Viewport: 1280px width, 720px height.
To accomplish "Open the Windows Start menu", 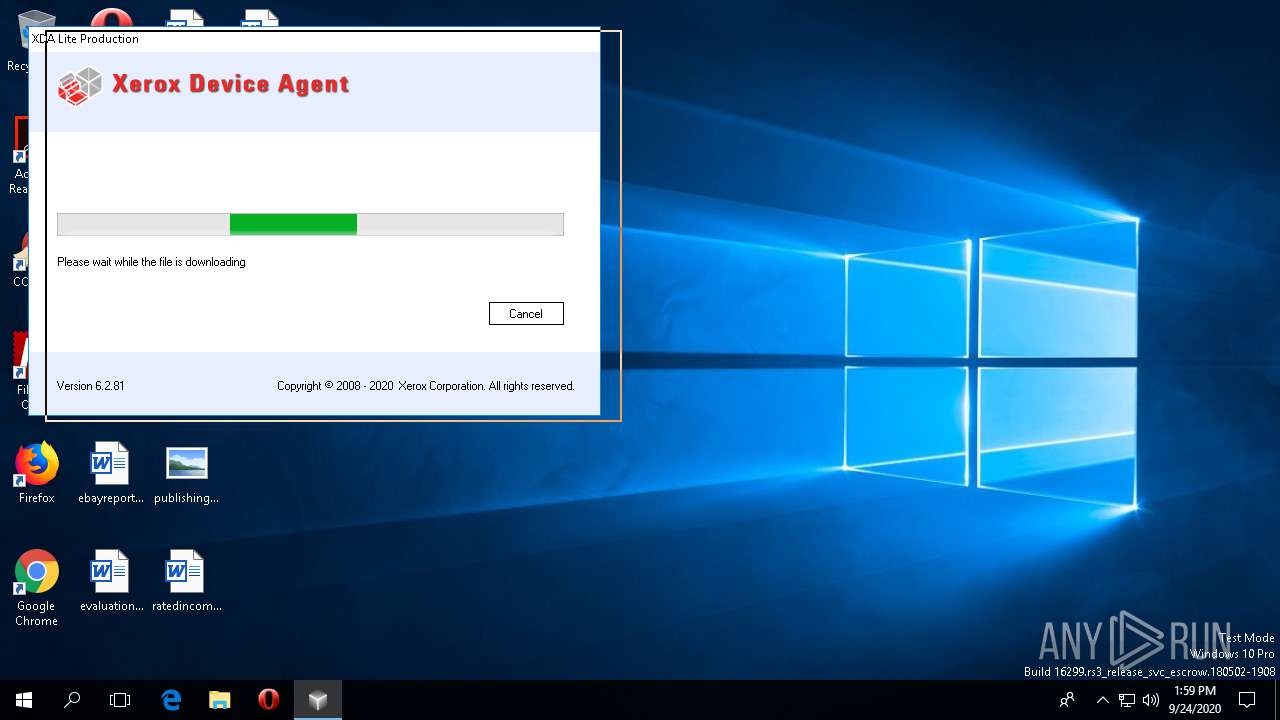I will click(24, 700).
